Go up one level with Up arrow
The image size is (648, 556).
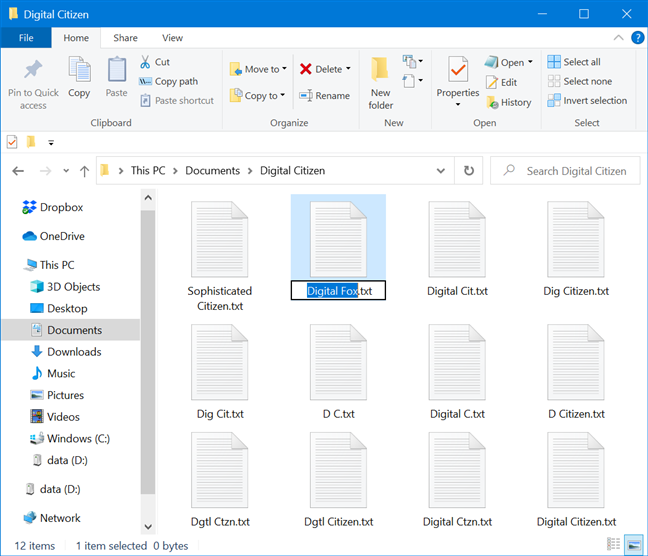pyautogui.click(x=84, y=171)
